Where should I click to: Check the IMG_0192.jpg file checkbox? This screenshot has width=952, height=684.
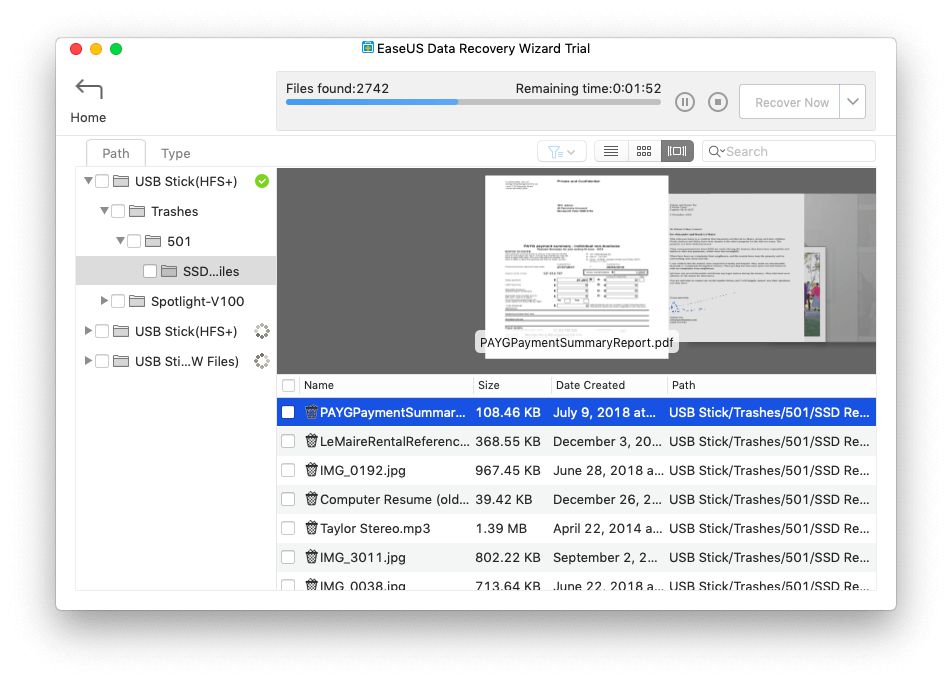288,470
